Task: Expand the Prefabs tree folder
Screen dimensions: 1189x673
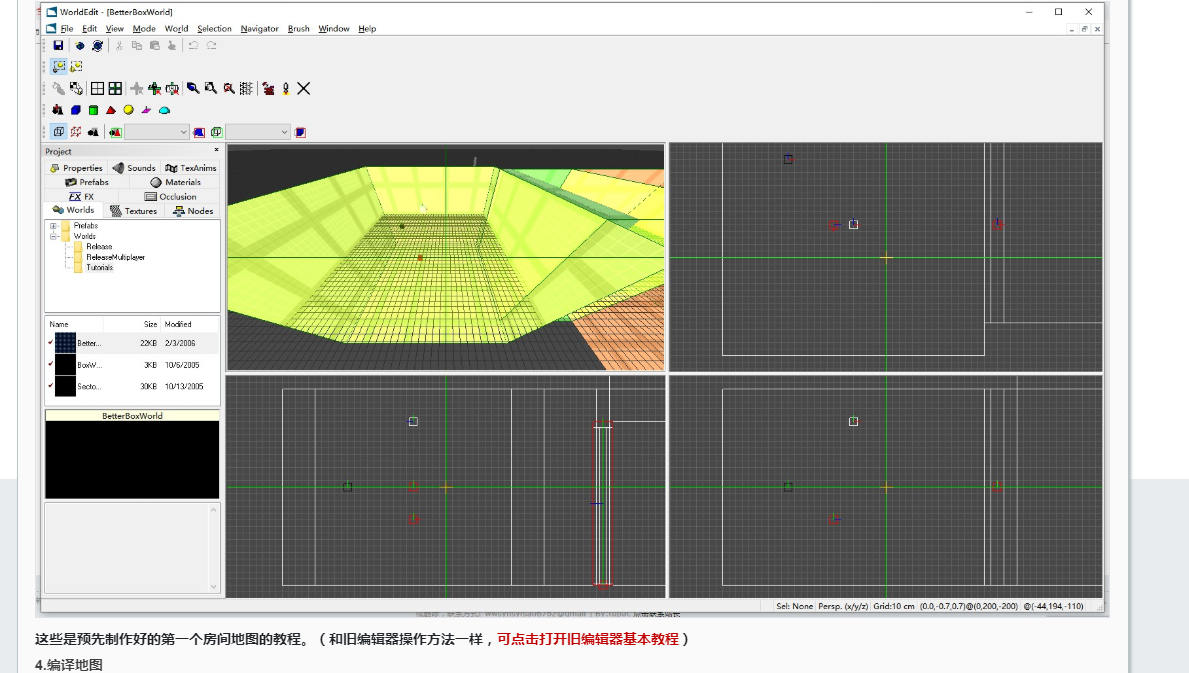Action: [x=53, y=226]
